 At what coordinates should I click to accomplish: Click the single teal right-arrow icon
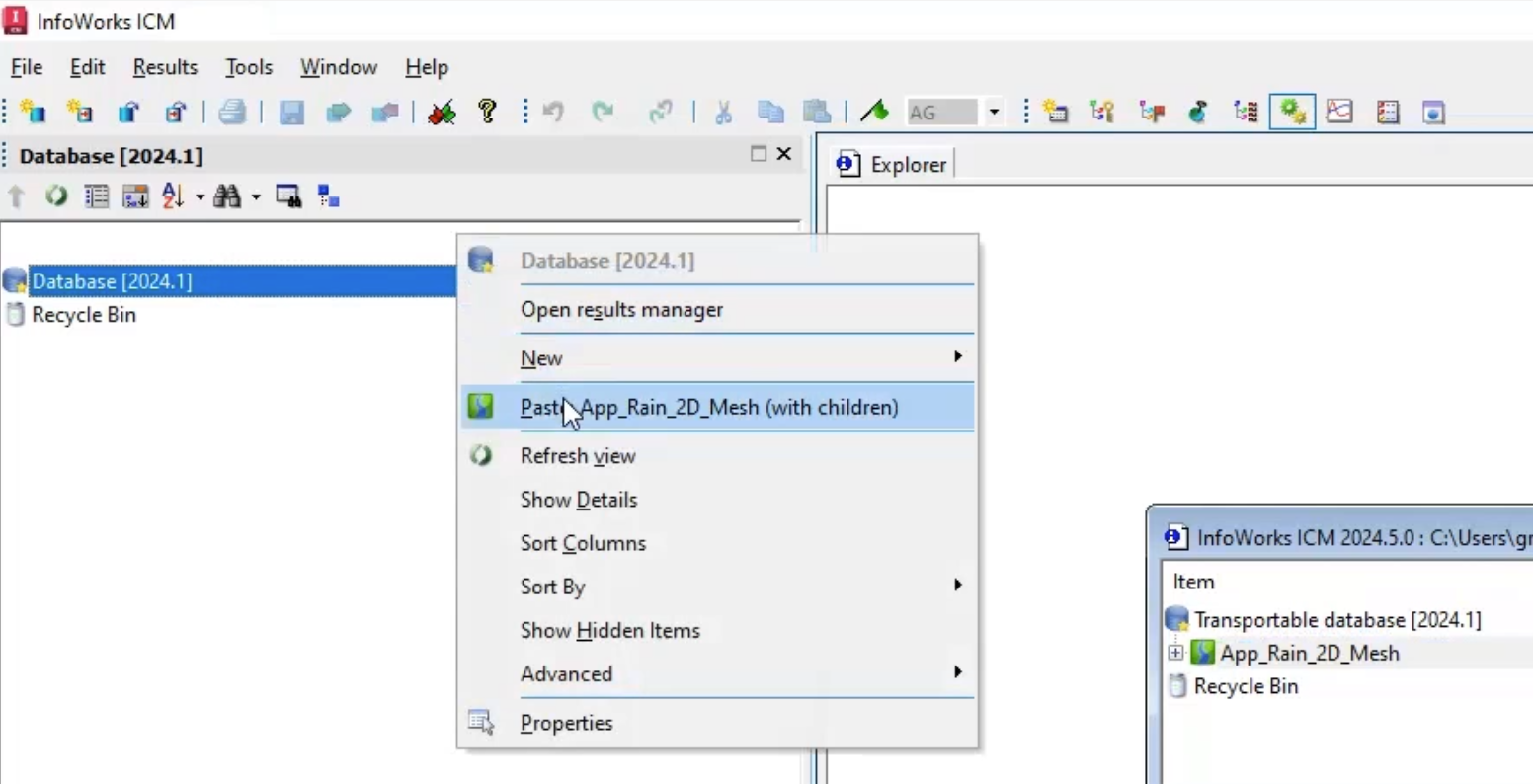point(339,112)
